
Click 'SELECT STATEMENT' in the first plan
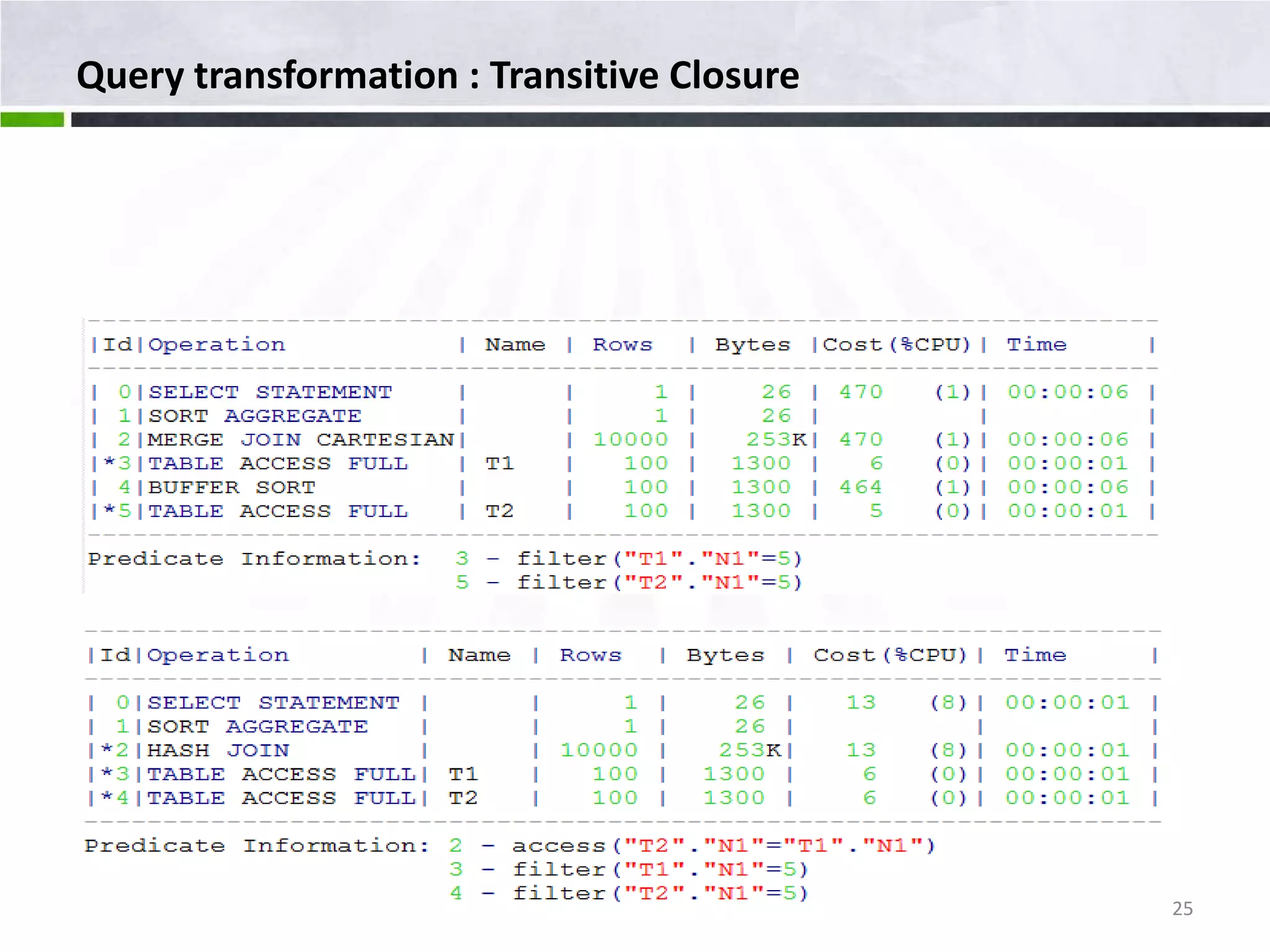[270, 392]
